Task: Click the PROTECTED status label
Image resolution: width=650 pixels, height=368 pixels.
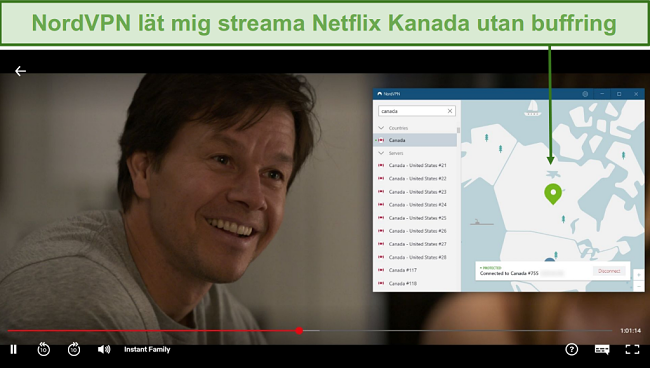Action: (492, 268)
